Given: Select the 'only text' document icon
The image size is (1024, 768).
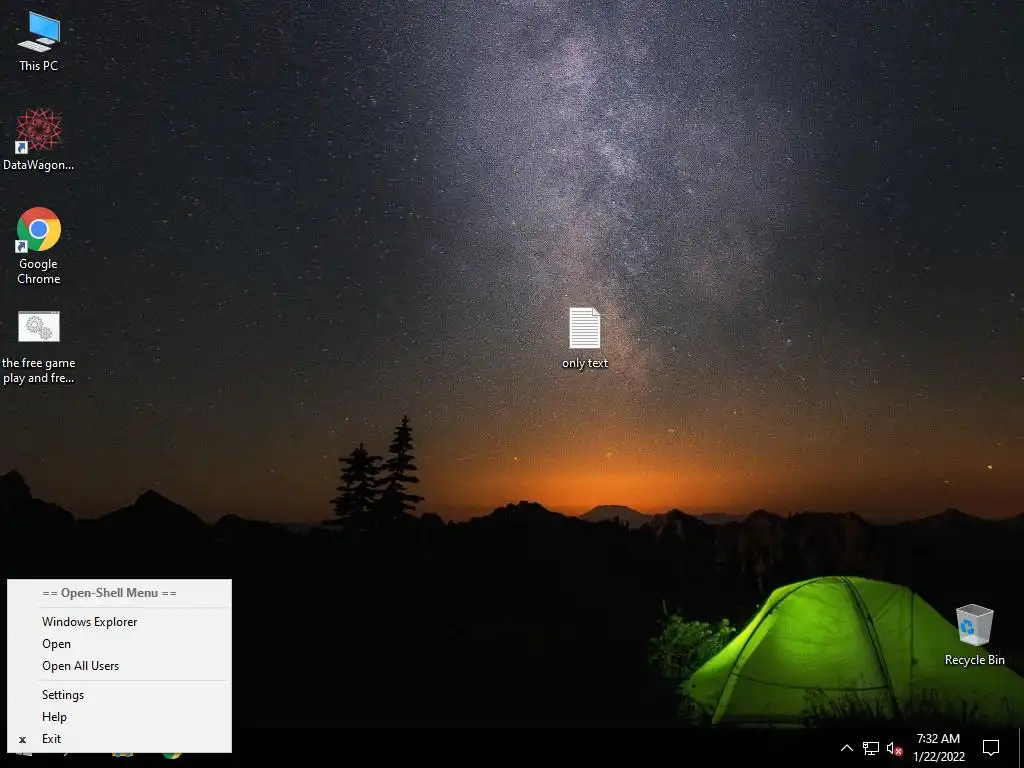Looking at the screenshot, I should pos(584,338).
